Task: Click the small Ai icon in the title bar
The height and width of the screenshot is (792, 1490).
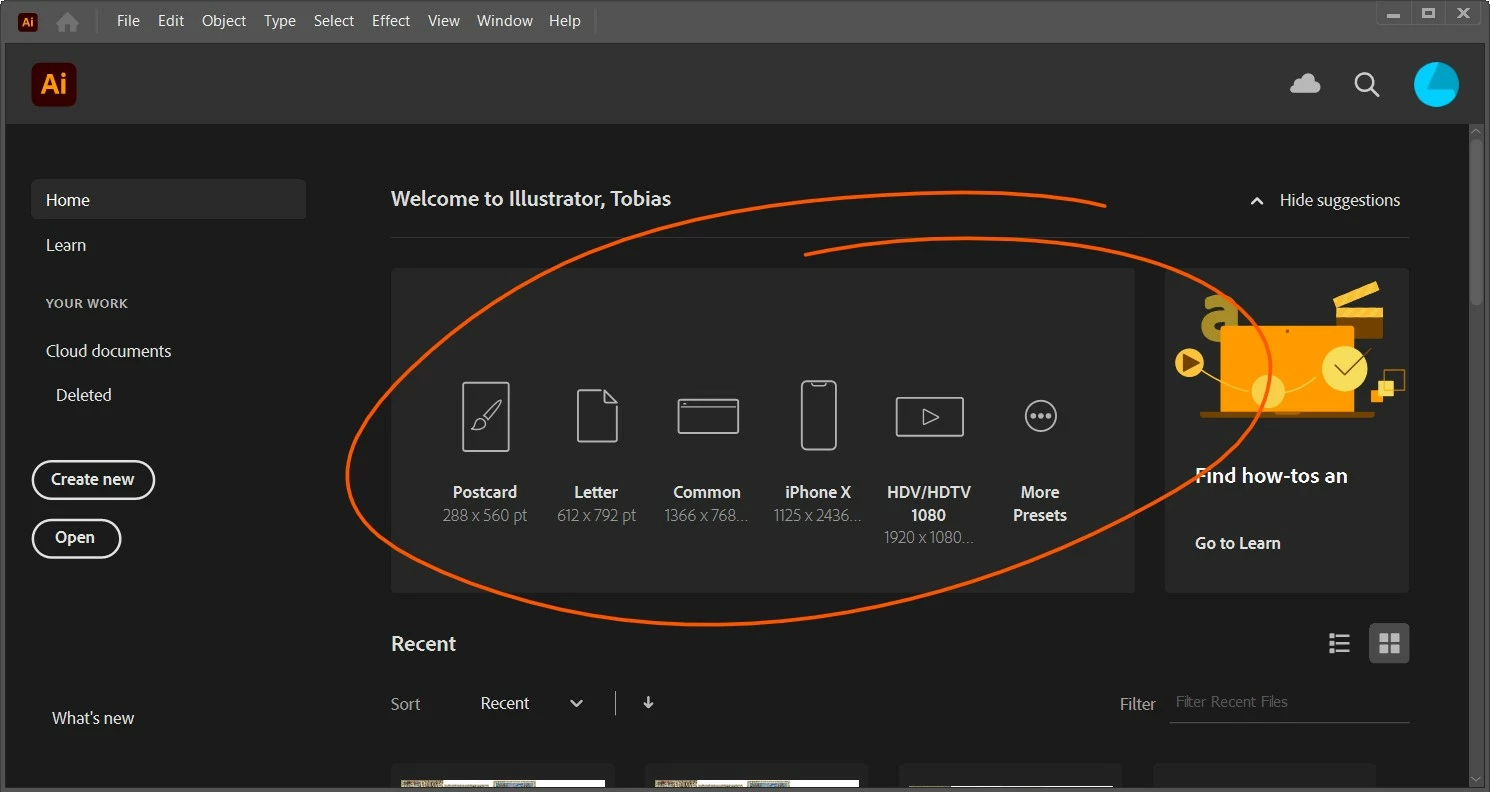Action: 28,21
